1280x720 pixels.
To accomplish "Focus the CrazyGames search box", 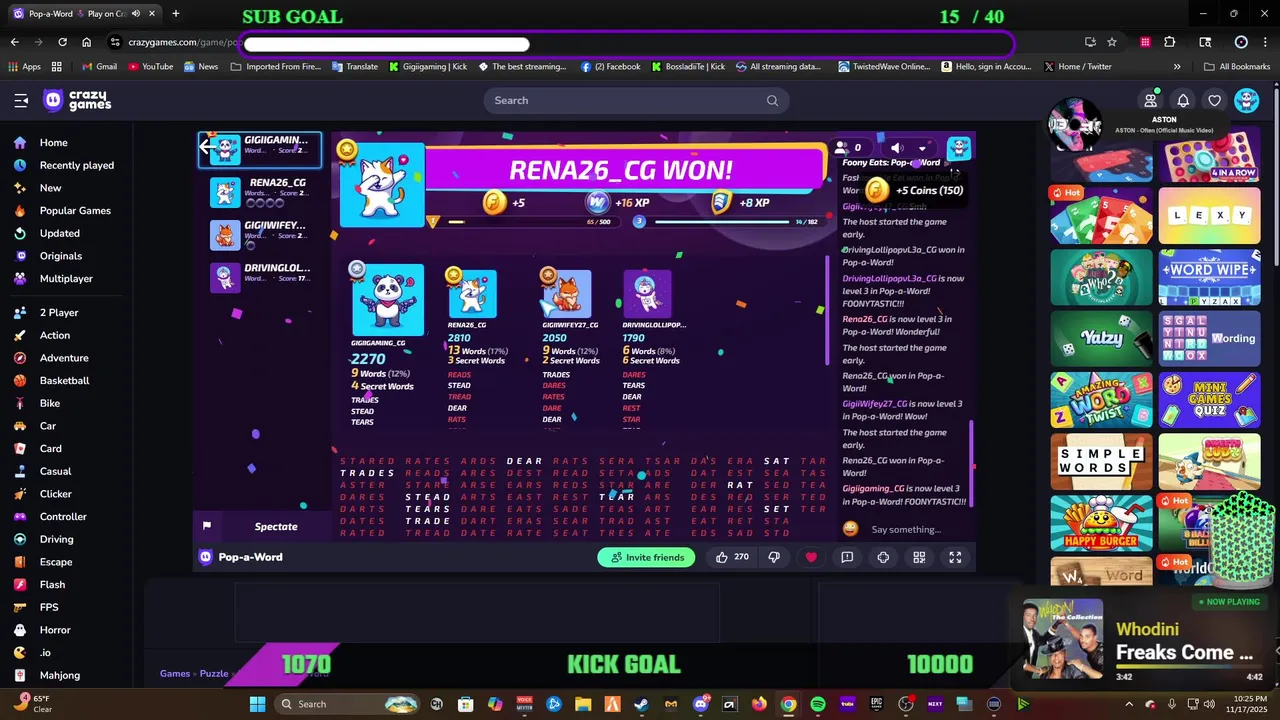I will [636, 100].
